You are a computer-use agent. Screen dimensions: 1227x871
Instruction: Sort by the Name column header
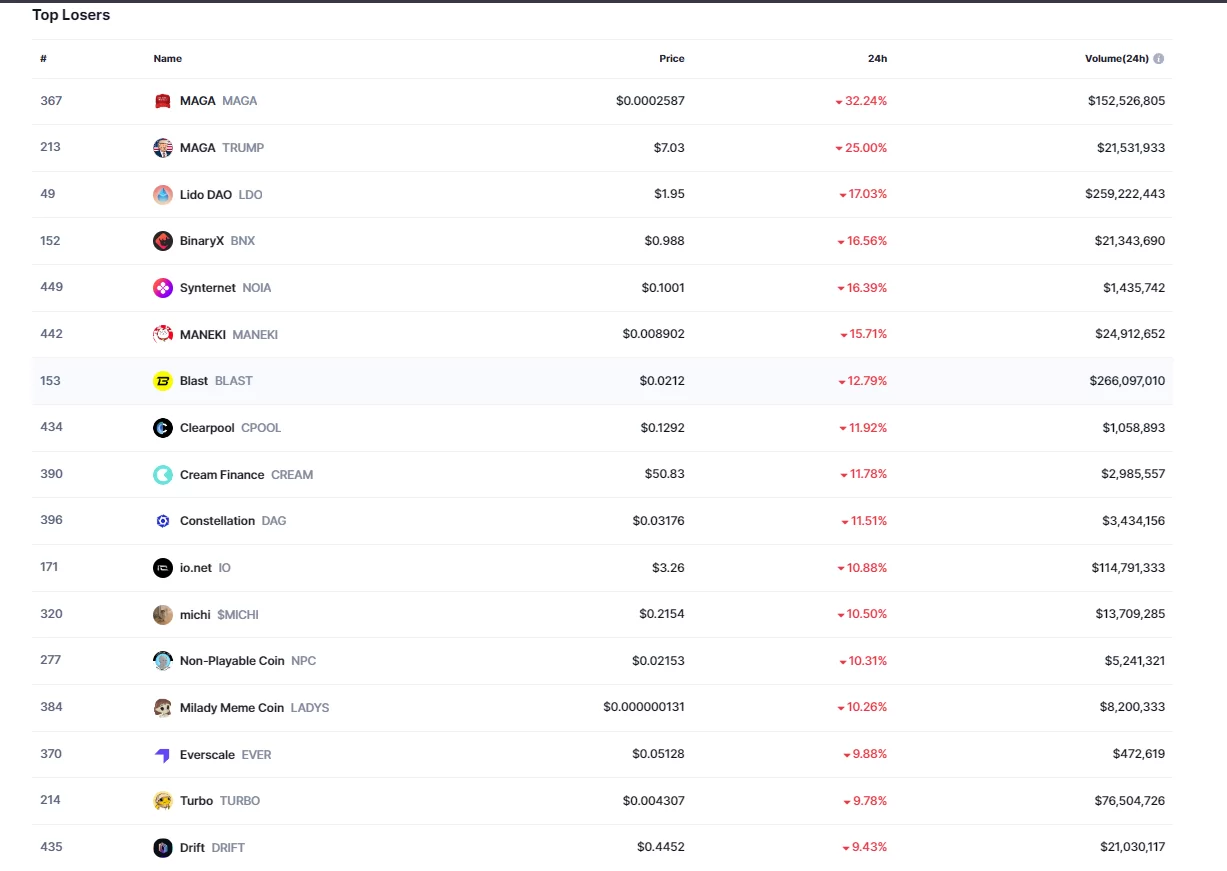(x=168, y=59)
